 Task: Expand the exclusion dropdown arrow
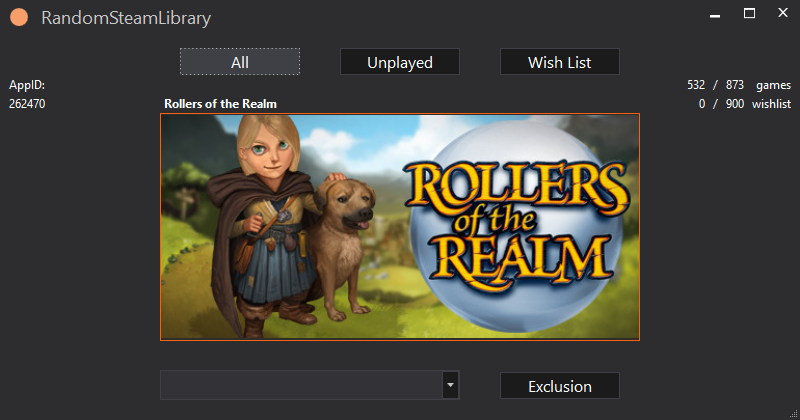450,385
